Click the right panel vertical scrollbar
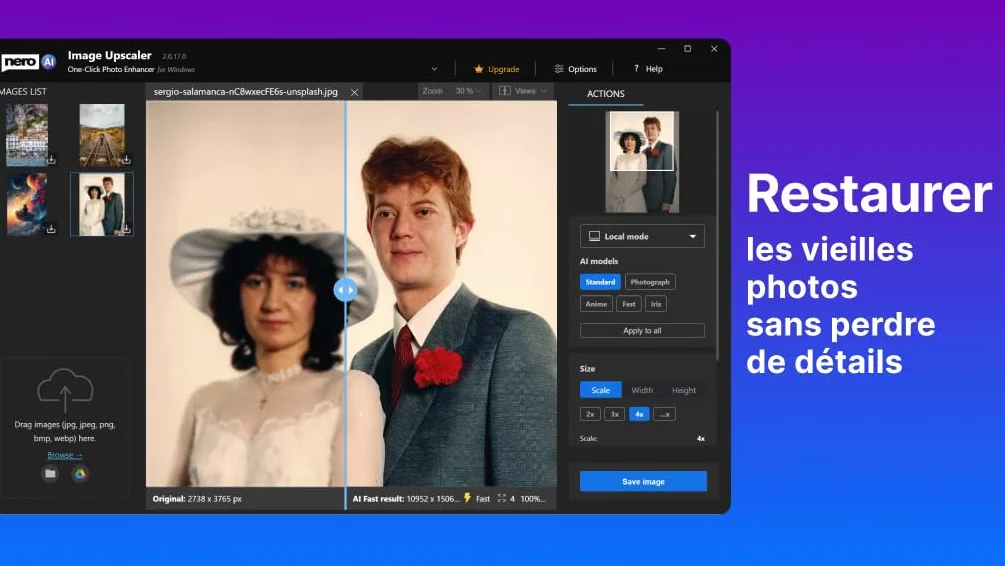Screen dimensions: 1005x566 (x=717, y=236)
